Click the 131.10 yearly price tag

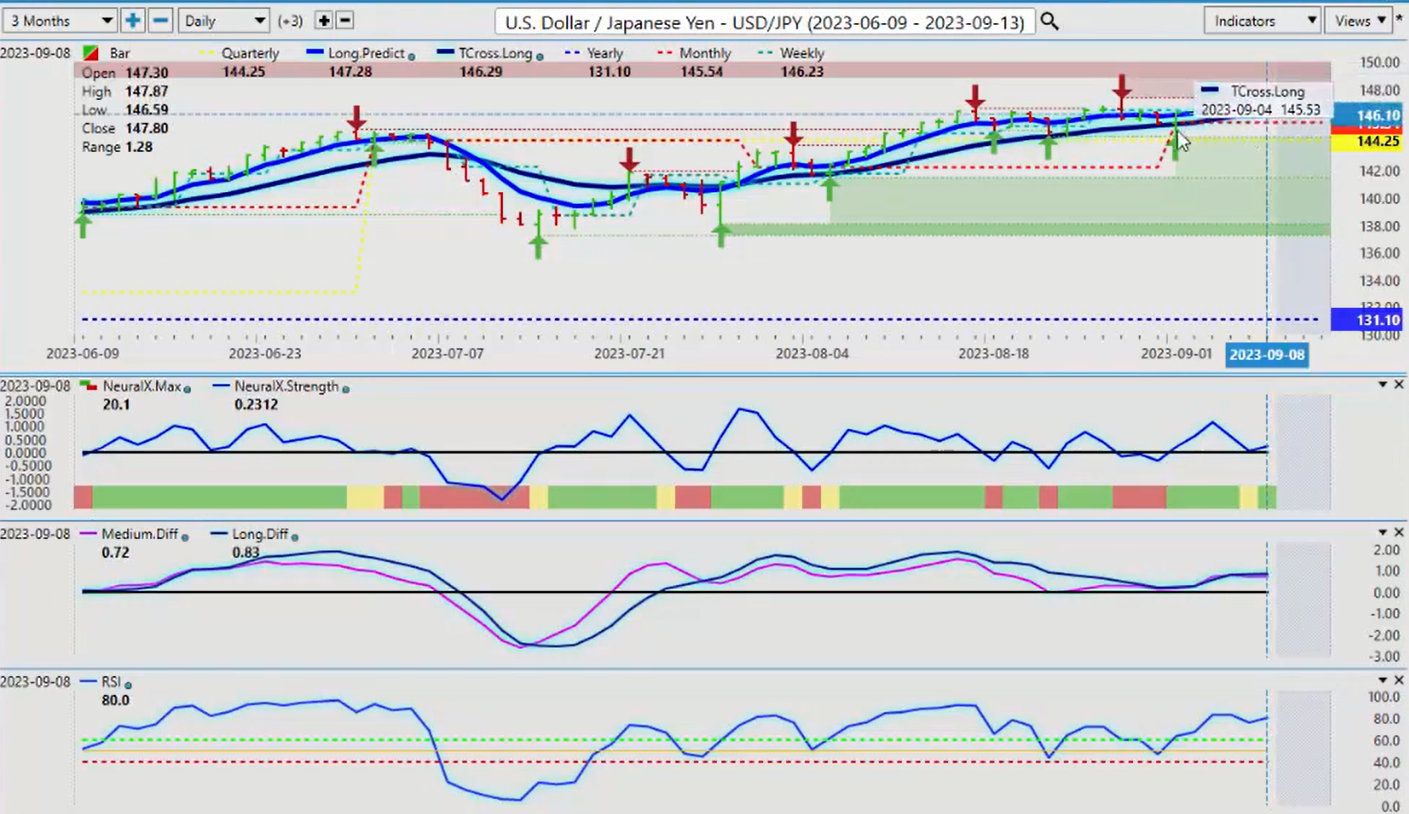(1369, 320)
